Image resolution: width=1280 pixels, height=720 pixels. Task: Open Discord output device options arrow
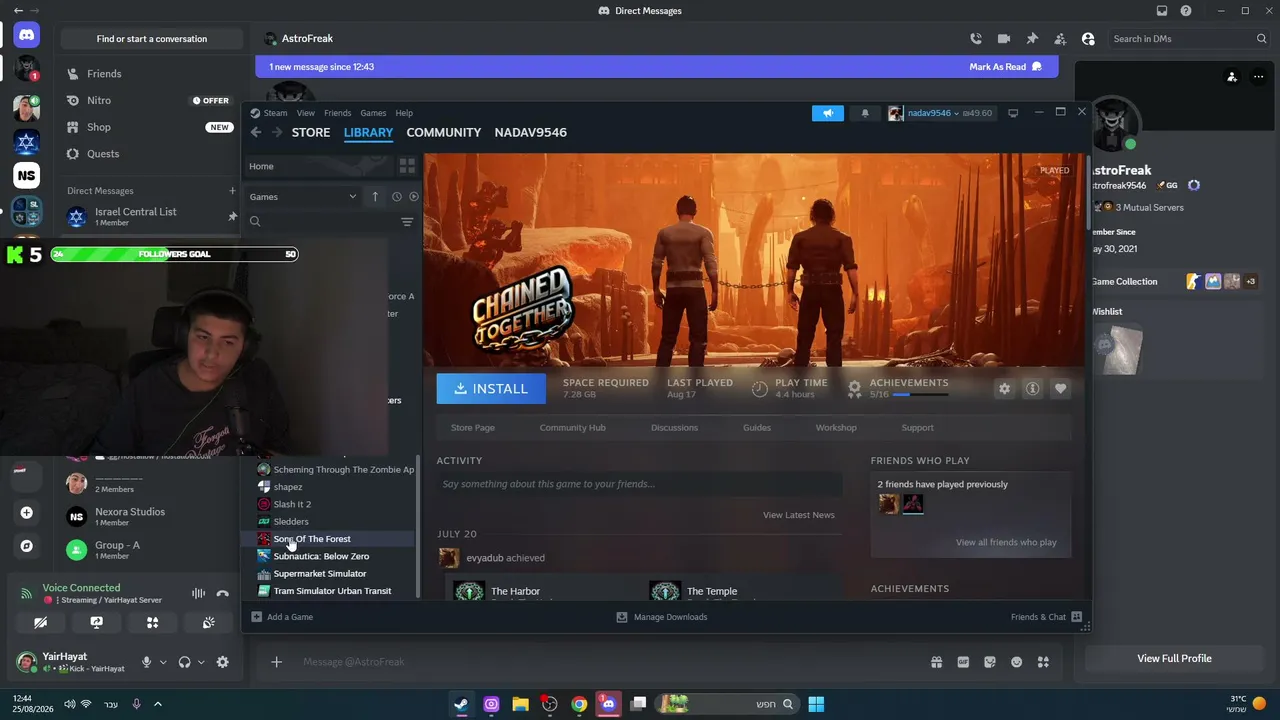pos(201,662)
